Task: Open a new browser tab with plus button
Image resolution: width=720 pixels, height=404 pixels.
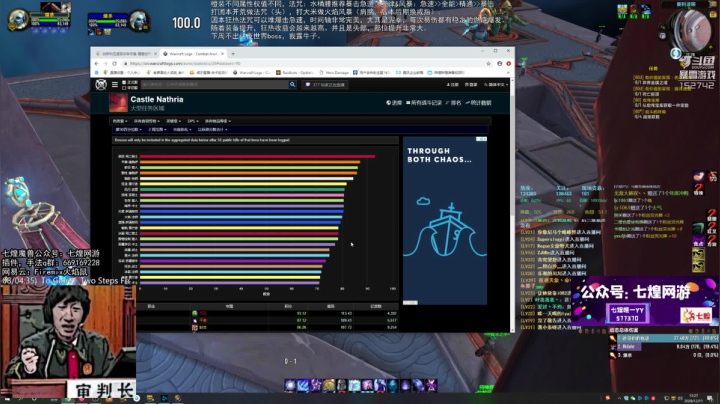Action: (233, 54)
